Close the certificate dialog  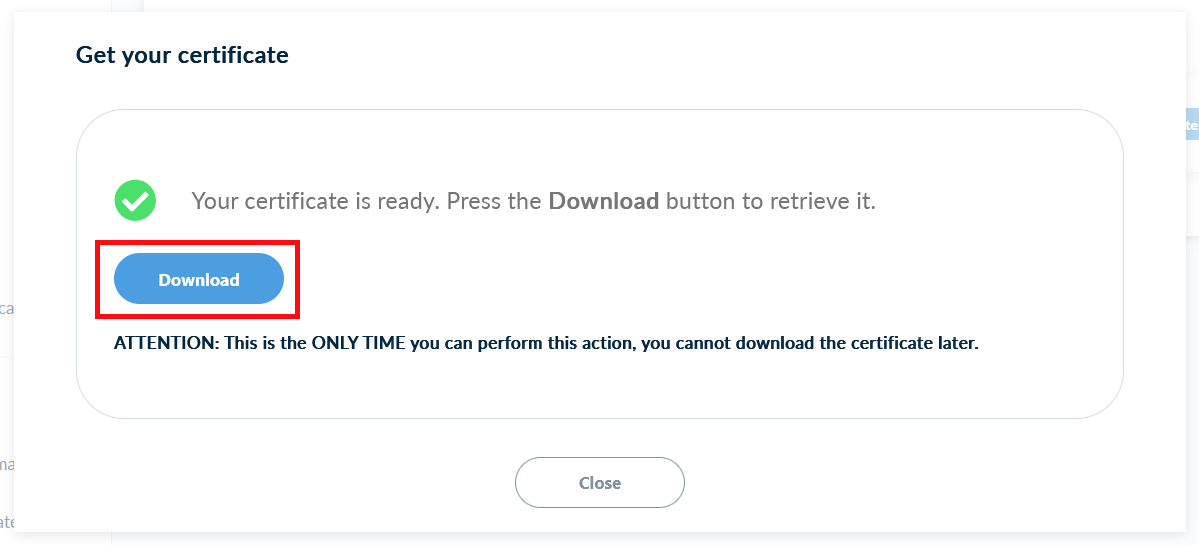[x=599, y=483]
